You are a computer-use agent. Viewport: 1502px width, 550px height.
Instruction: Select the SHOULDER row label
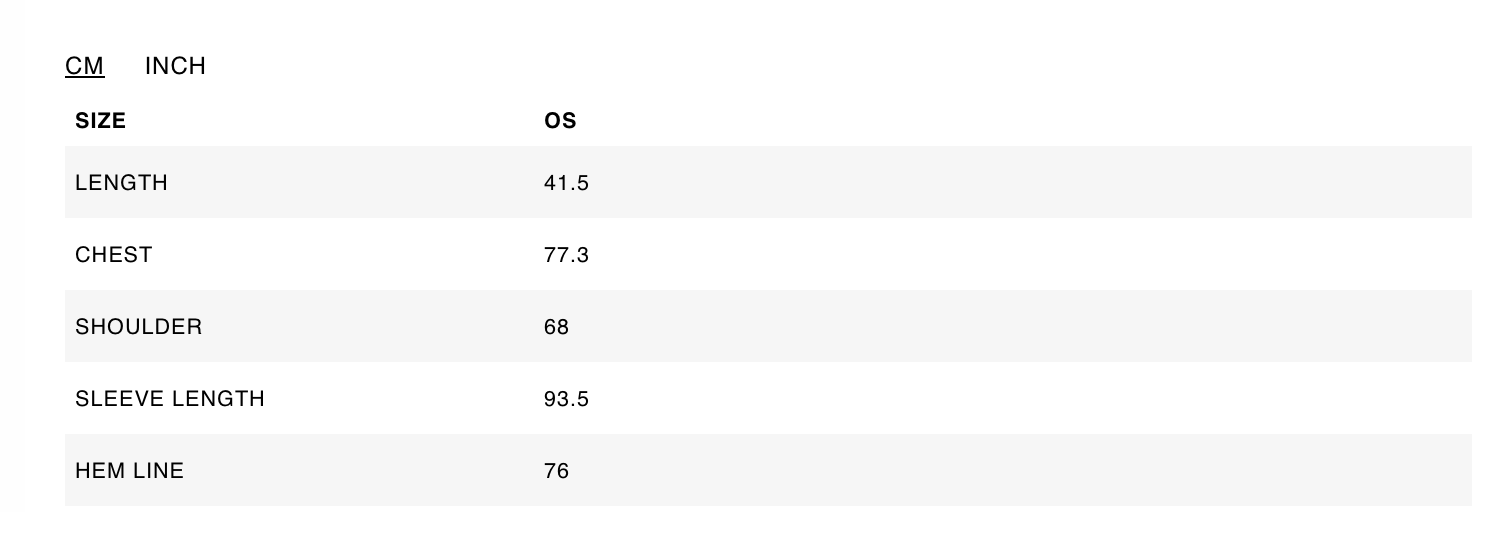pos(138,327)
